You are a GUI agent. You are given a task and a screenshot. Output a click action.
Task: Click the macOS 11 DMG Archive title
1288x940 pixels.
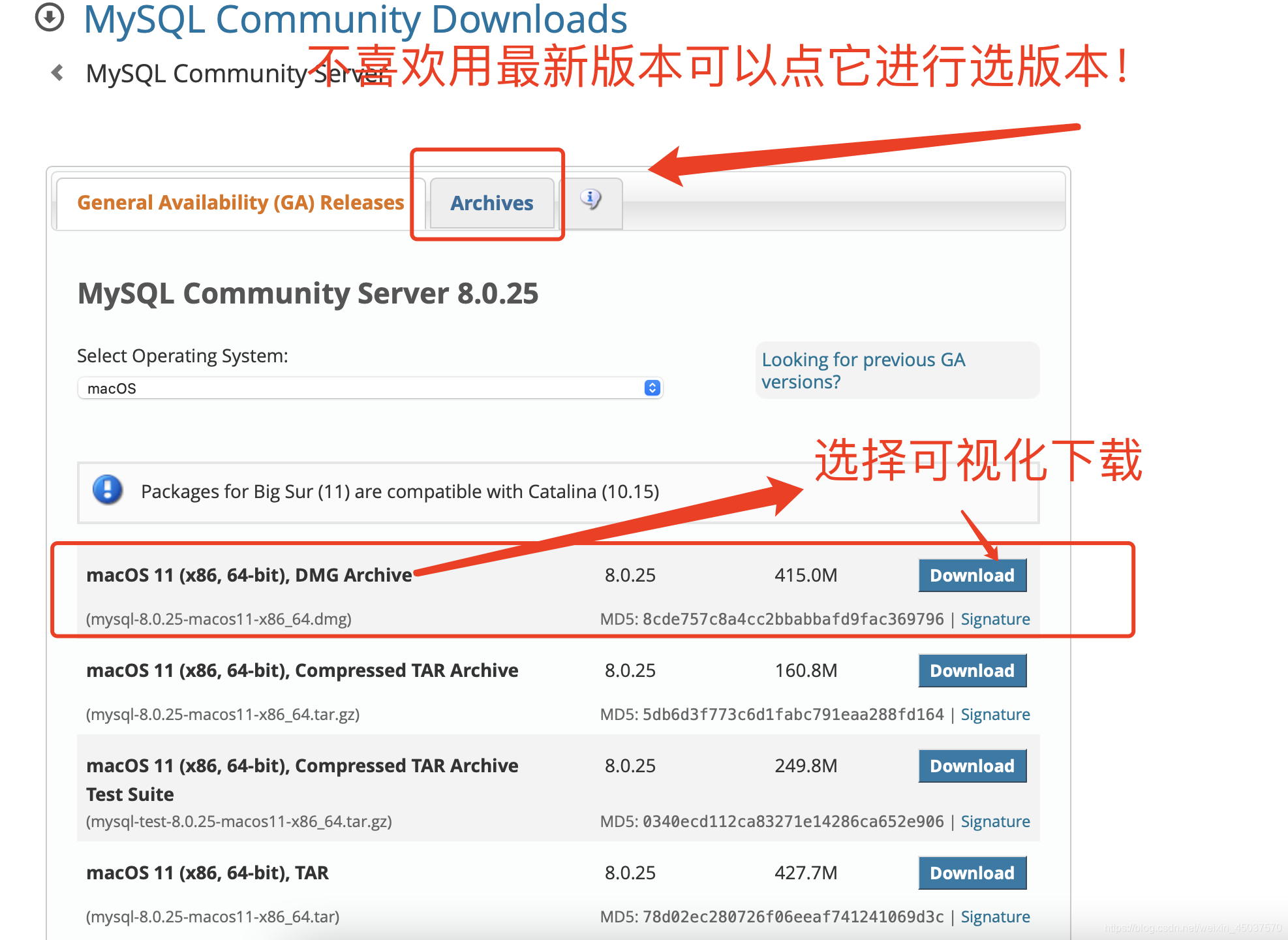click(249, 575)
